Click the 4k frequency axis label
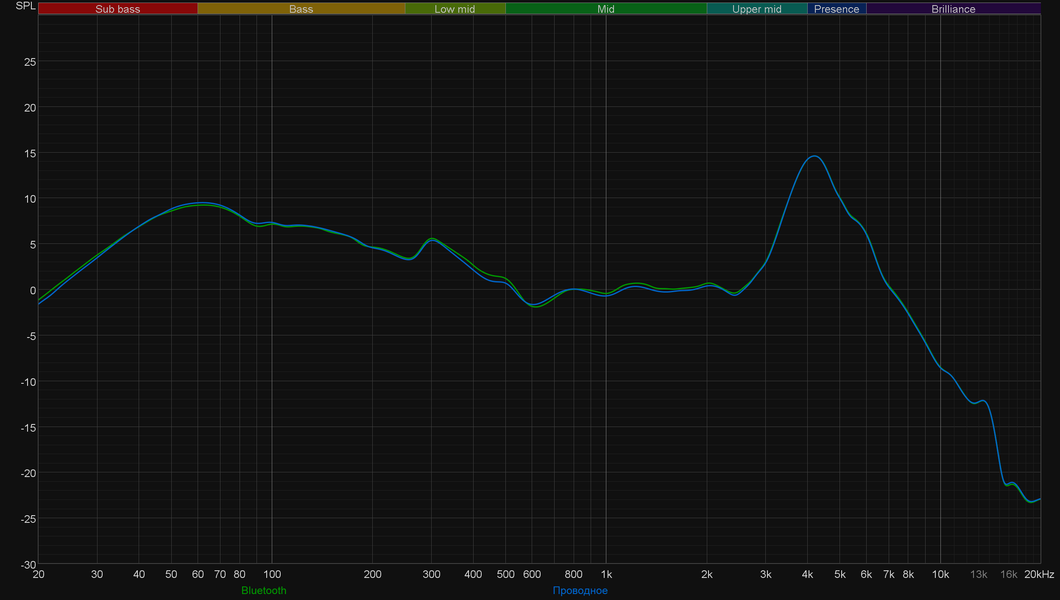The height and width of the screenshot is (600, 1060). [x=807, y=574]
